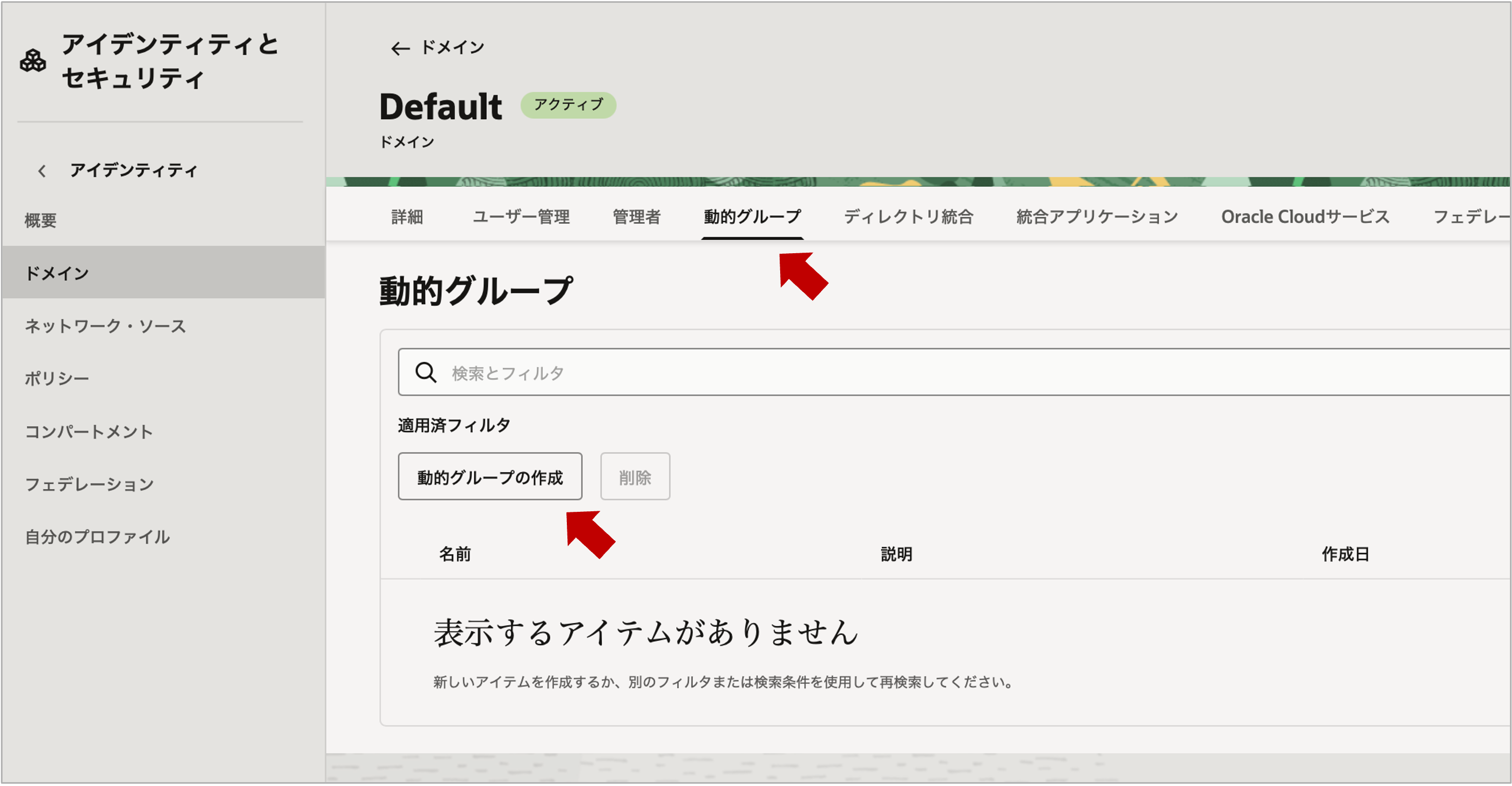Viewport: 1512px width, 786px height.
Task: Open 自分のプロファイル sidebar item
Action: coord(97,537)
